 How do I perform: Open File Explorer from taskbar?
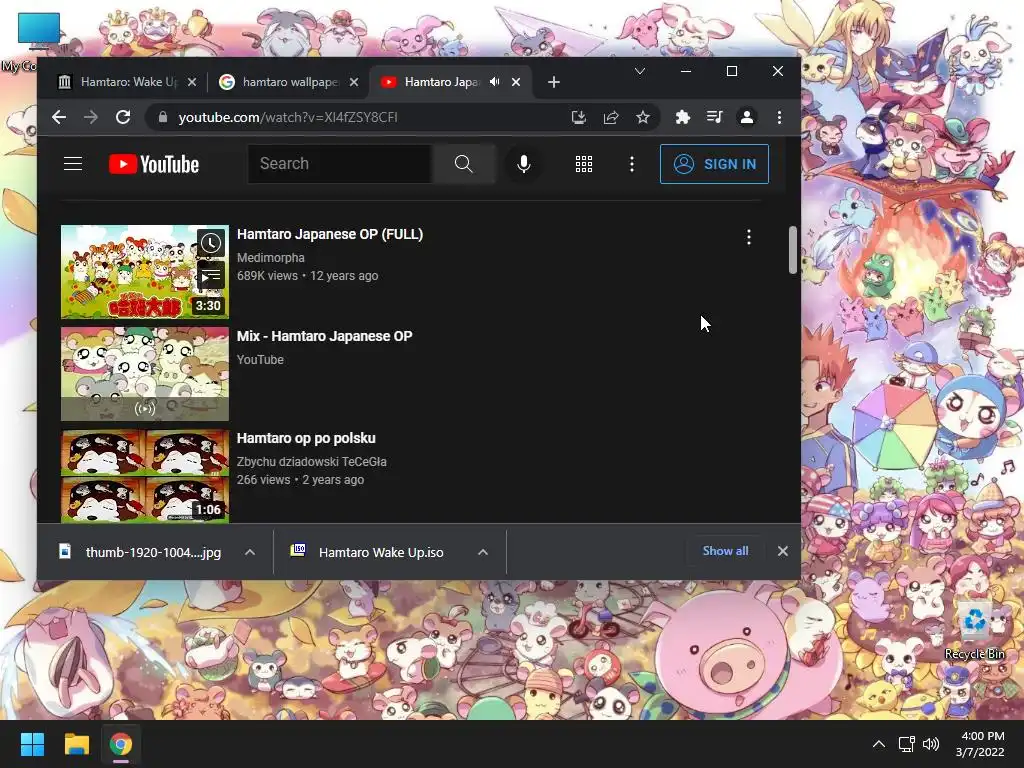point(76,744)
